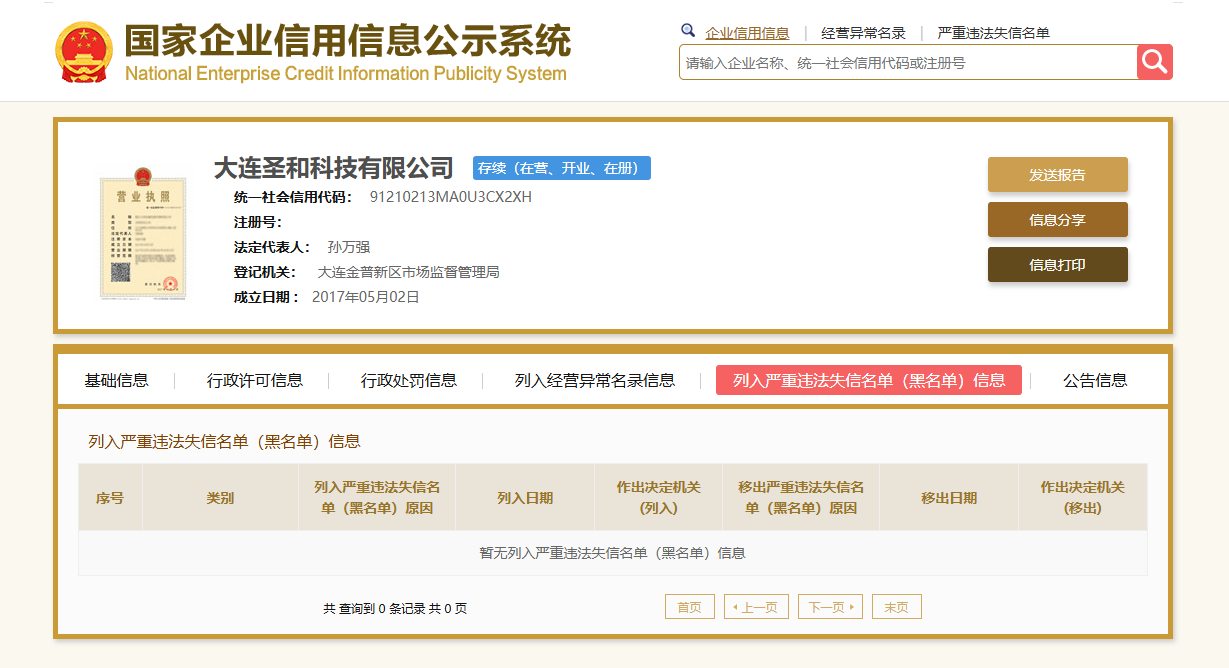Click the 共查询到 0 条记录 summary text
1229x668 pixels.
coord(395,608)
